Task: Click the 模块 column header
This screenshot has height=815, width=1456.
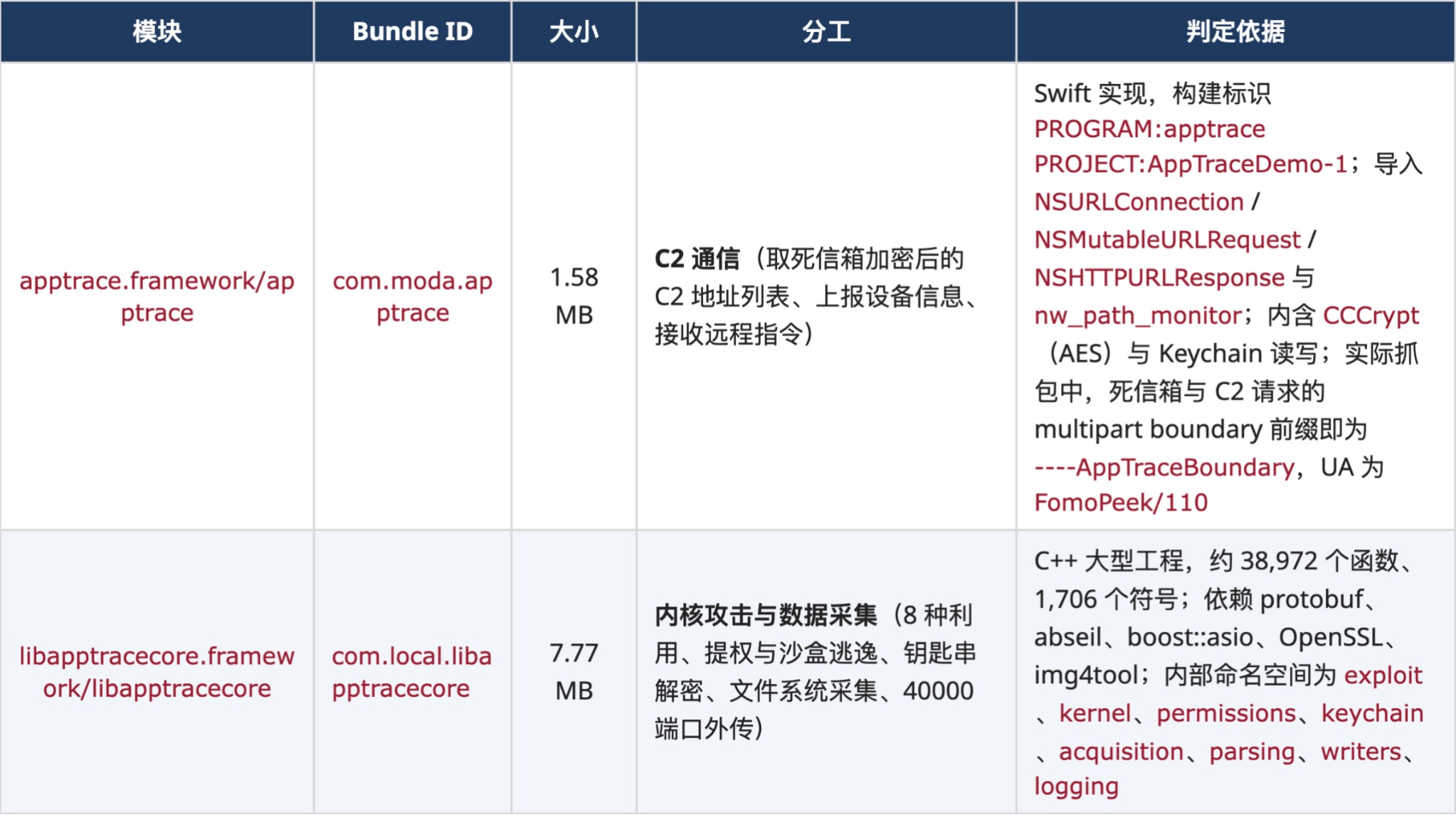Action: (157, 31)
